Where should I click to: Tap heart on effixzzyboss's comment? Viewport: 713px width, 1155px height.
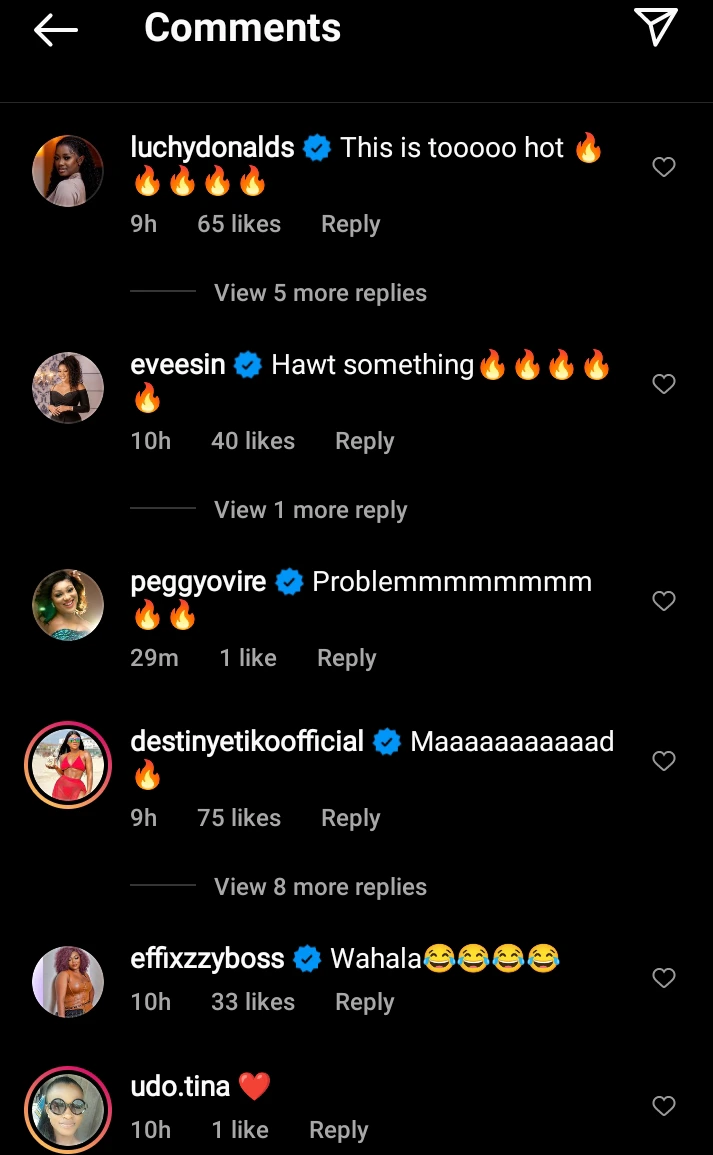pos(664,978)
